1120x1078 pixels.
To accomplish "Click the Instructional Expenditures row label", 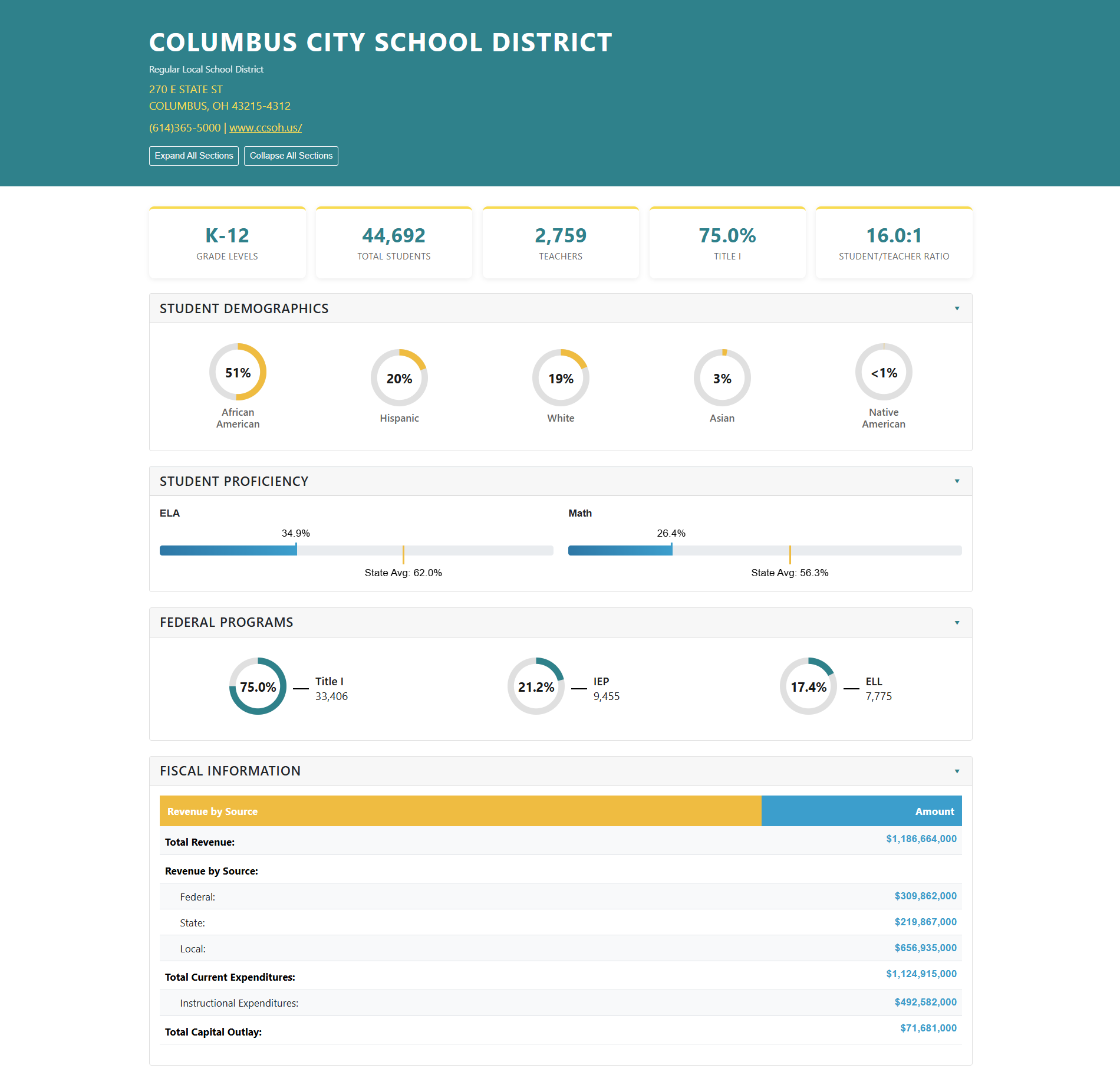I will click(x=239, y=1003).
